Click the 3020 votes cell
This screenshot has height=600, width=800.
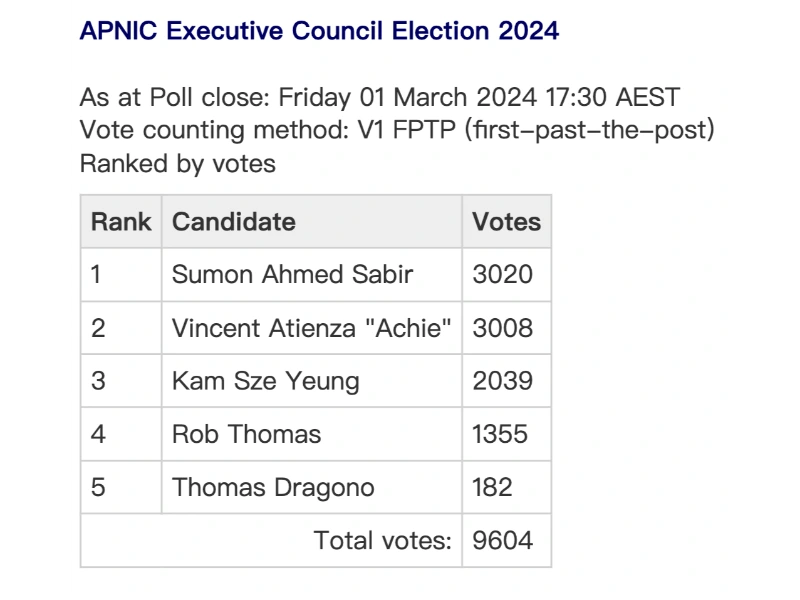coord(502,275)
